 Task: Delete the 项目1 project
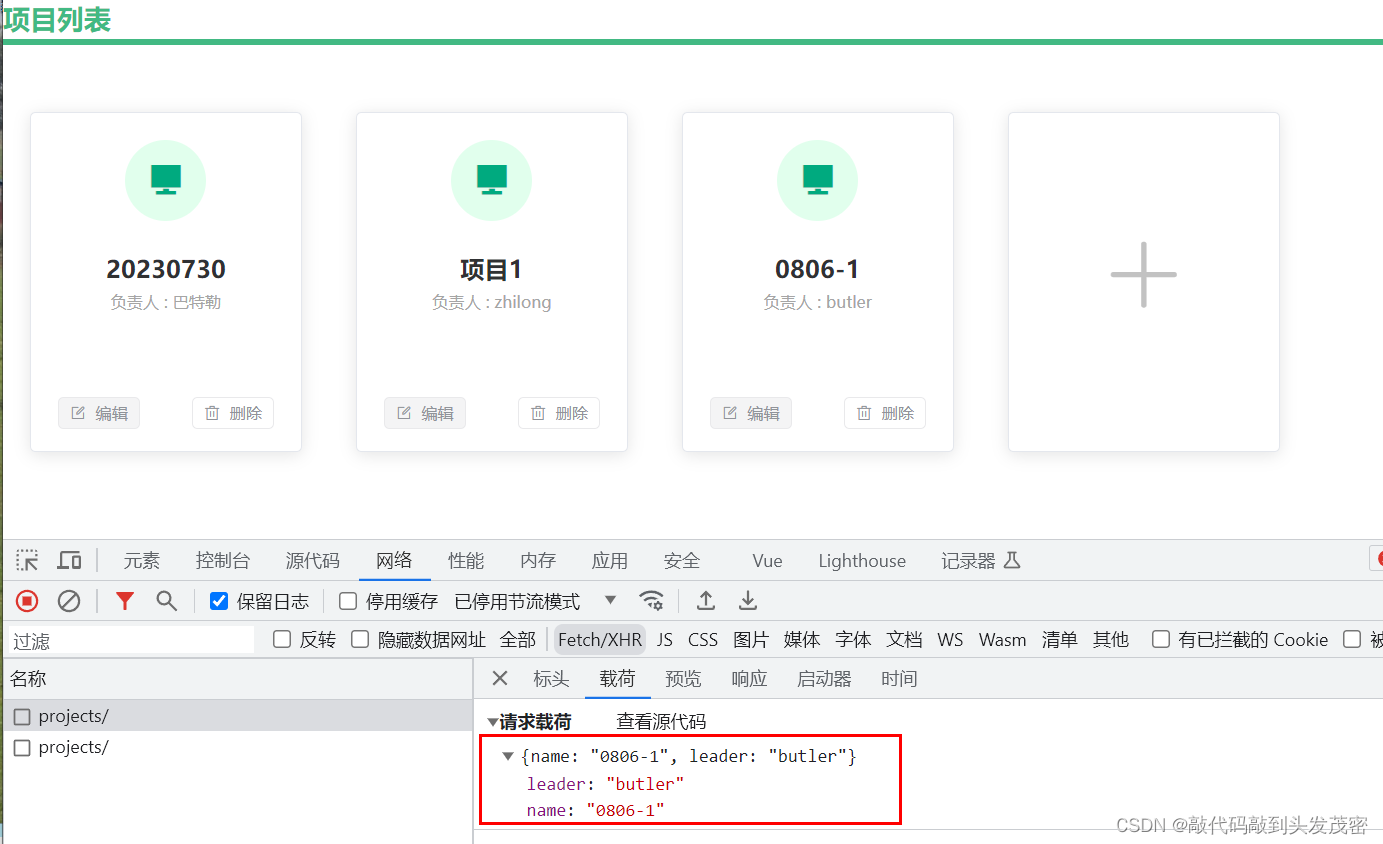(x=559, y=413)
